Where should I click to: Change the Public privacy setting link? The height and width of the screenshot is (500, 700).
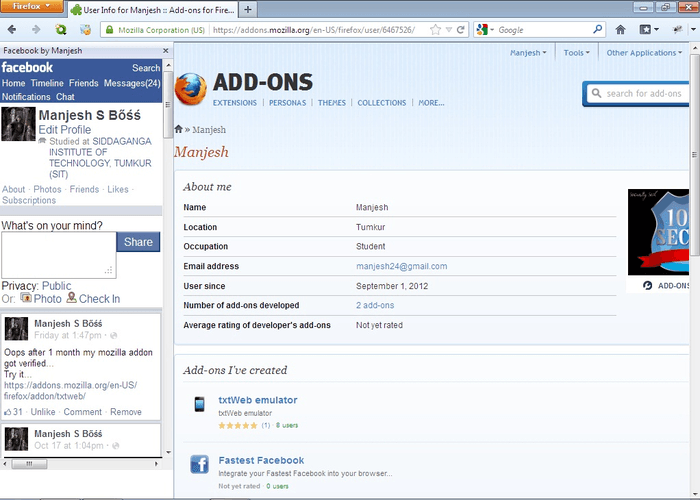[56, 286]
